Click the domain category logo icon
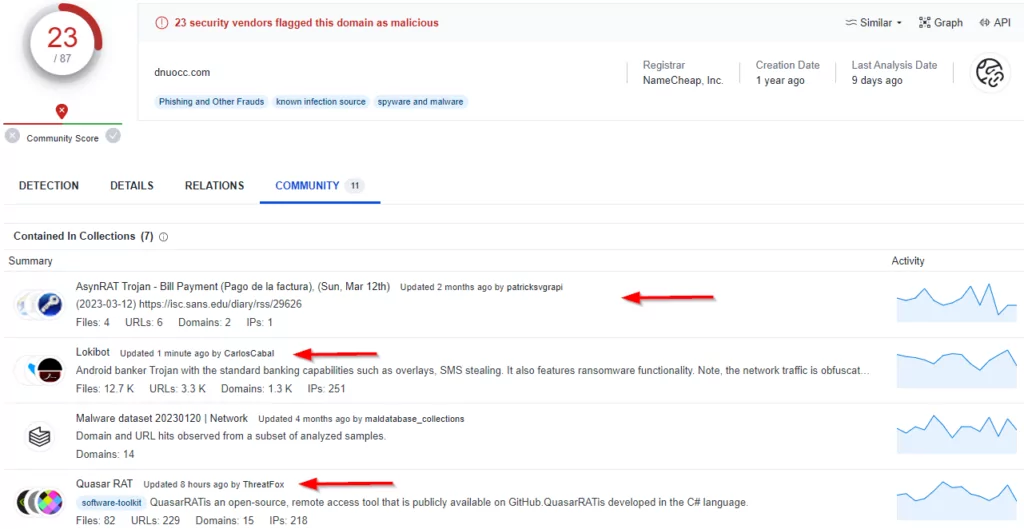1024x529 pixels. [989, 73]
